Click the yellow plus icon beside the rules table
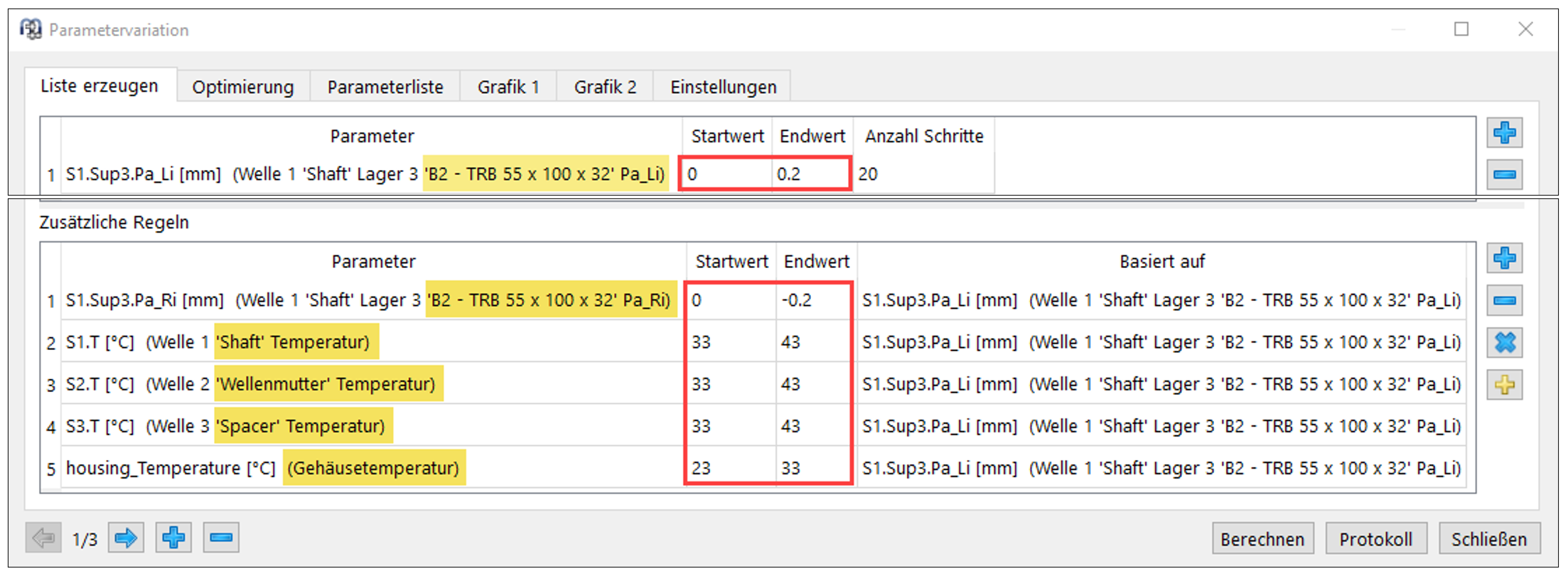 point(1504,385)
